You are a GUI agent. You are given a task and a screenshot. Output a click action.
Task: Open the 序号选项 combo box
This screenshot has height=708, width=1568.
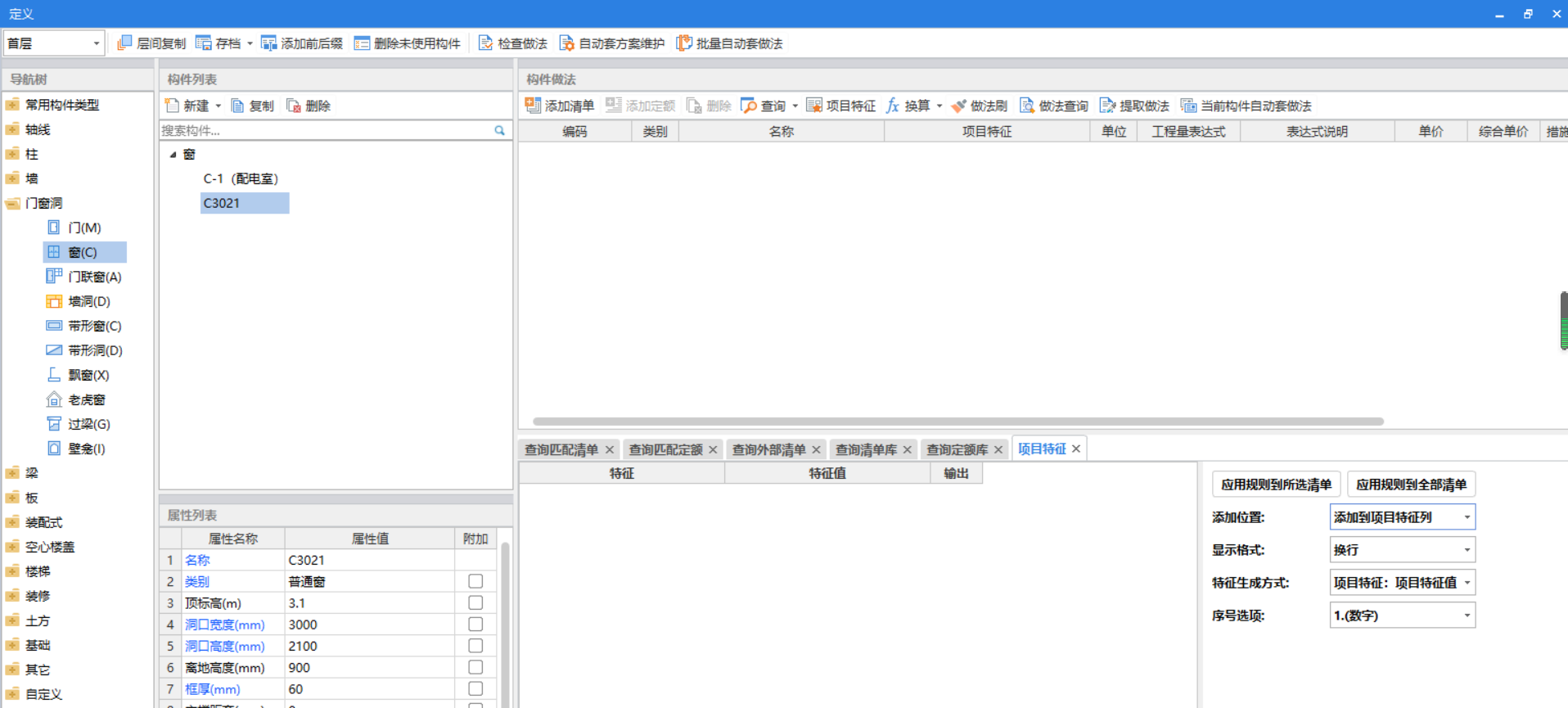(x=1403, y=616)
